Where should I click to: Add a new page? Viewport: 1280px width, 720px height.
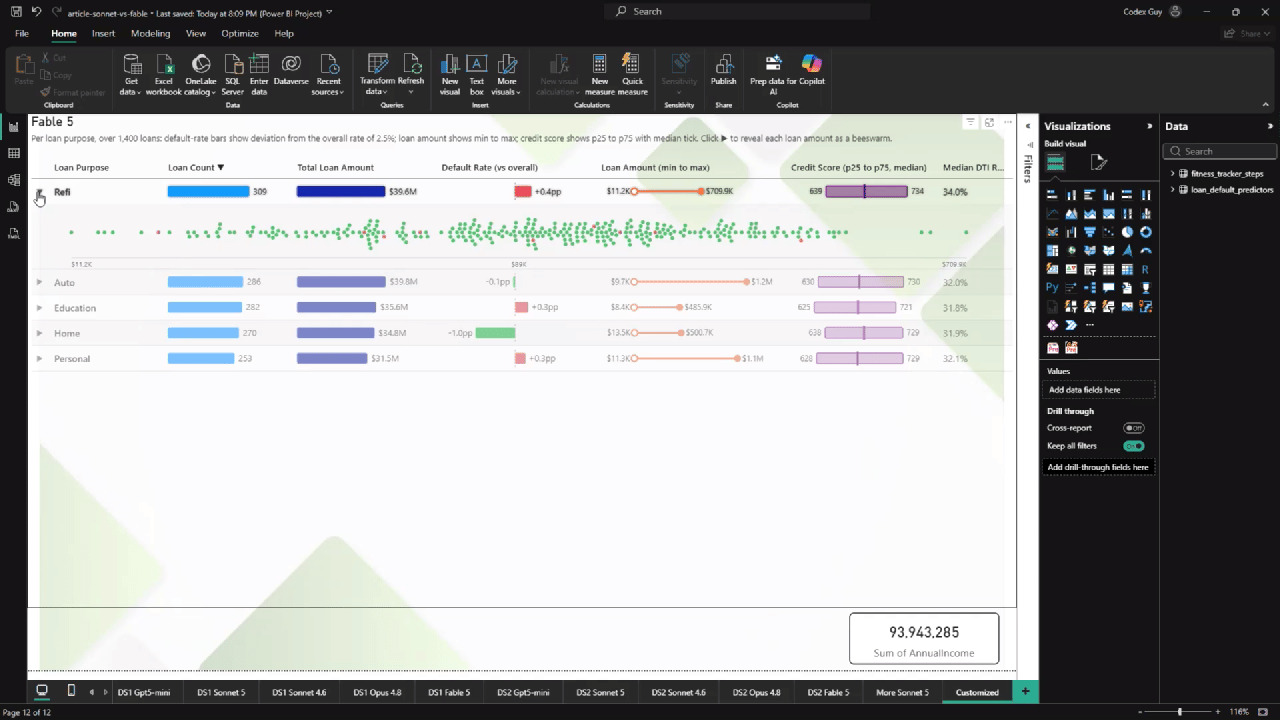point(1025,691)
